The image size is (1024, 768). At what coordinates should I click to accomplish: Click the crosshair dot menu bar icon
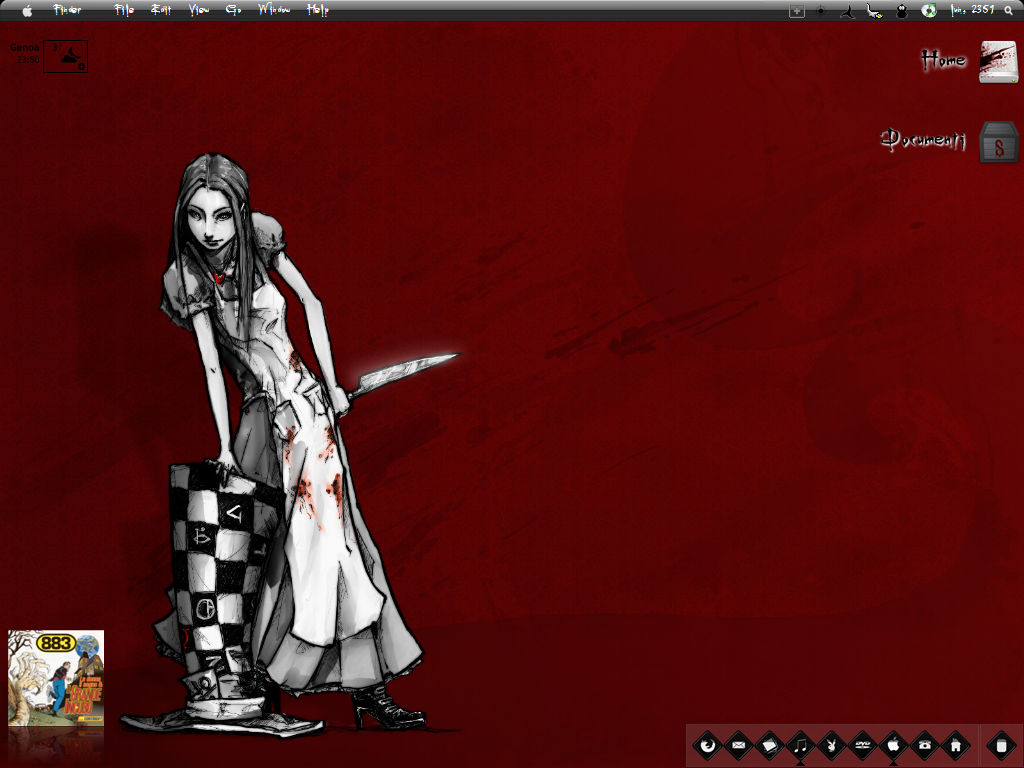[821, 10]
